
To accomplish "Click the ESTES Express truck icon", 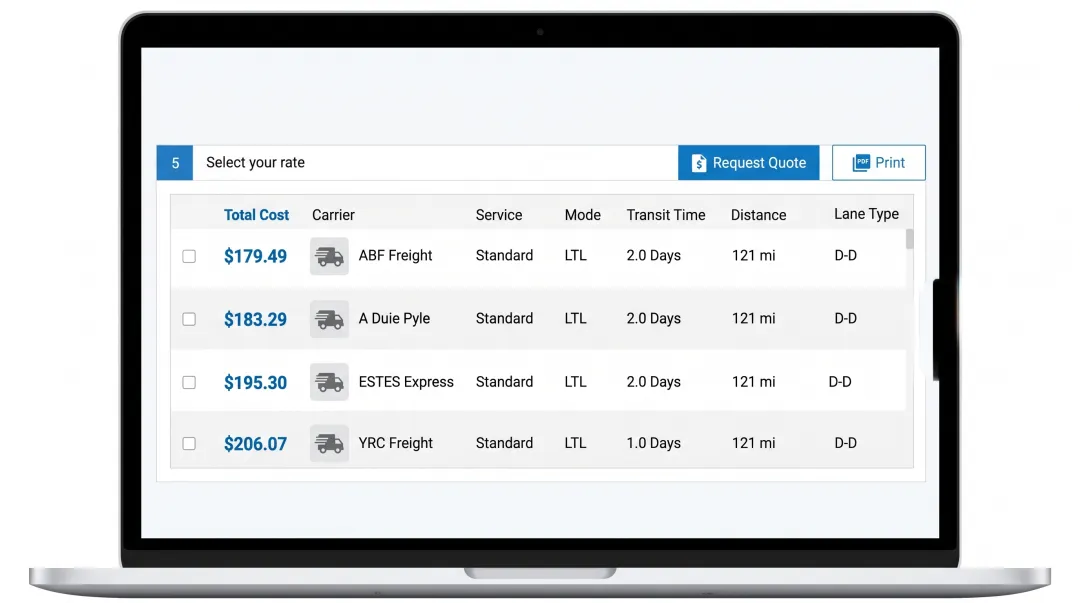I will point(329,382).
